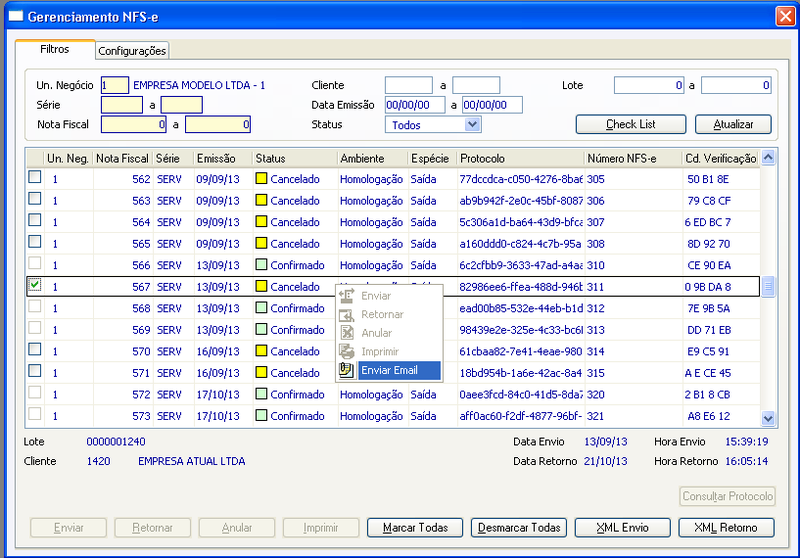
Task: Click the window title bar icon
Action: click(x=16, y=16)
